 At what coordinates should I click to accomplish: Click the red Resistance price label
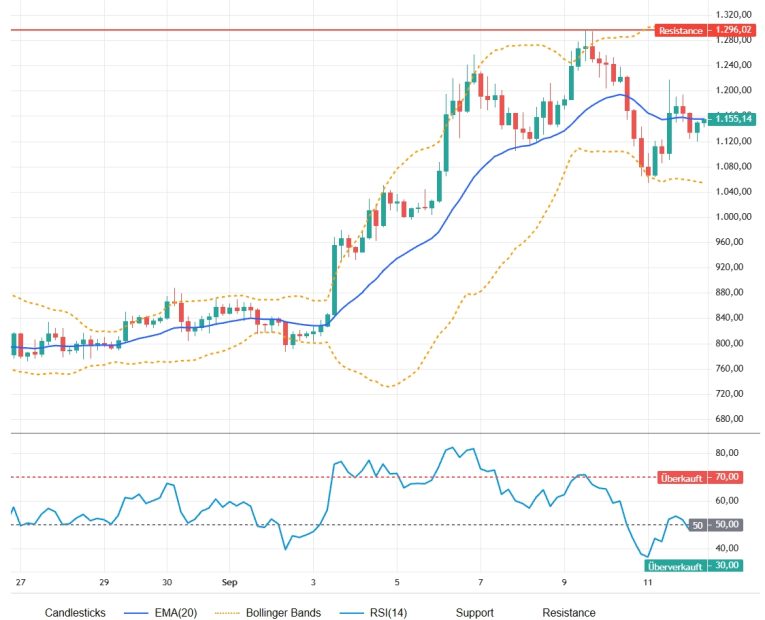[x=681, y=30]
